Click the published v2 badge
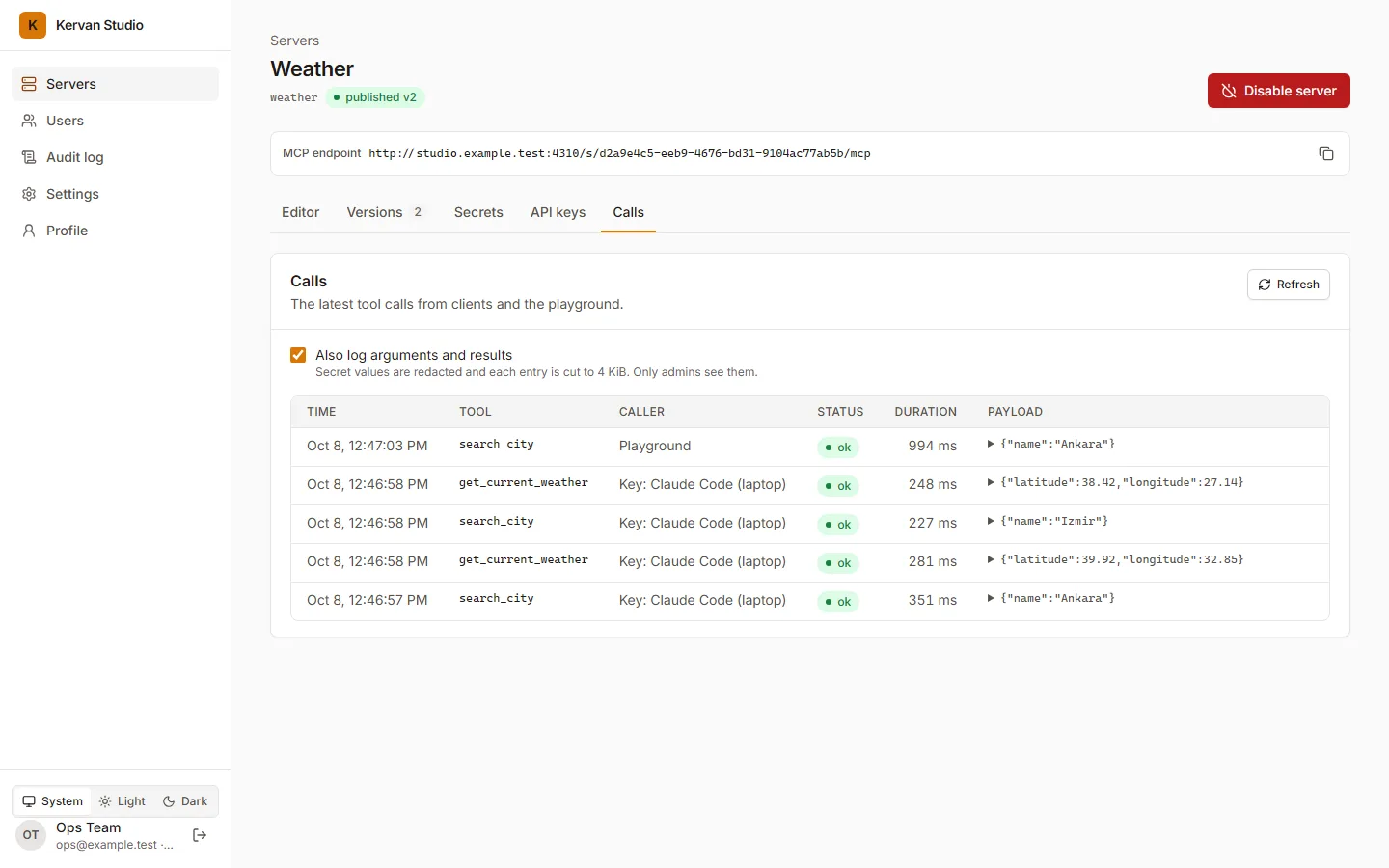Screen dimensions: 1389x868 [x=375, y=97]
